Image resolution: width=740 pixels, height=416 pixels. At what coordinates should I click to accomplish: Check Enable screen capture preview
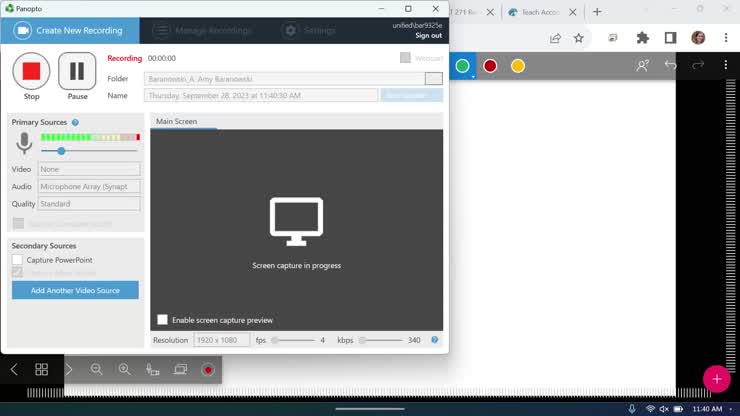[163, 320]
